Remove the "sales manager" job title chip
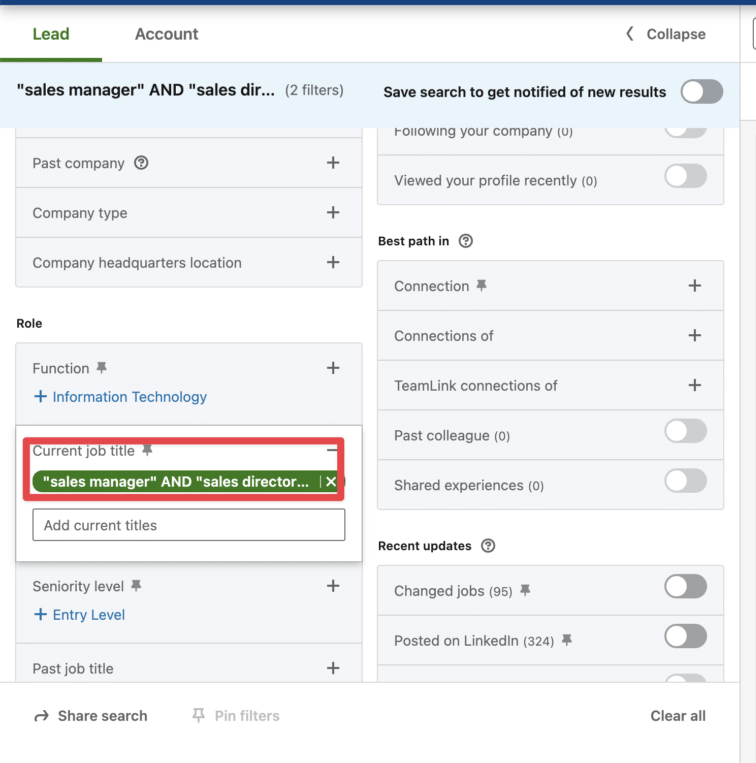Image resolution: width=756 pixels, height=763 pixels. (x=331, y=482)
